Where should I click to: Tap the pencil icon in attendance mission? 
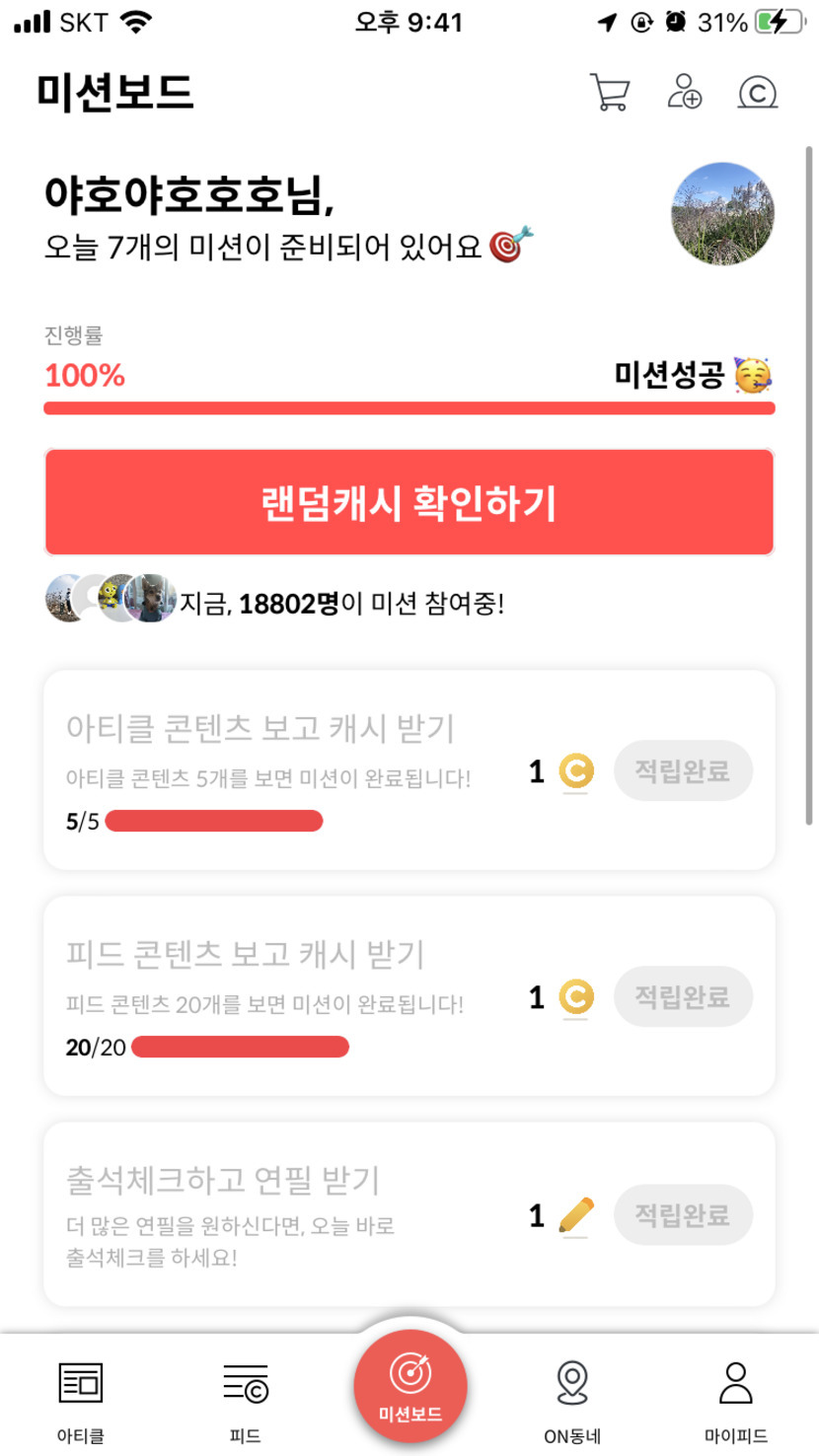click(x=575, y=1215)
